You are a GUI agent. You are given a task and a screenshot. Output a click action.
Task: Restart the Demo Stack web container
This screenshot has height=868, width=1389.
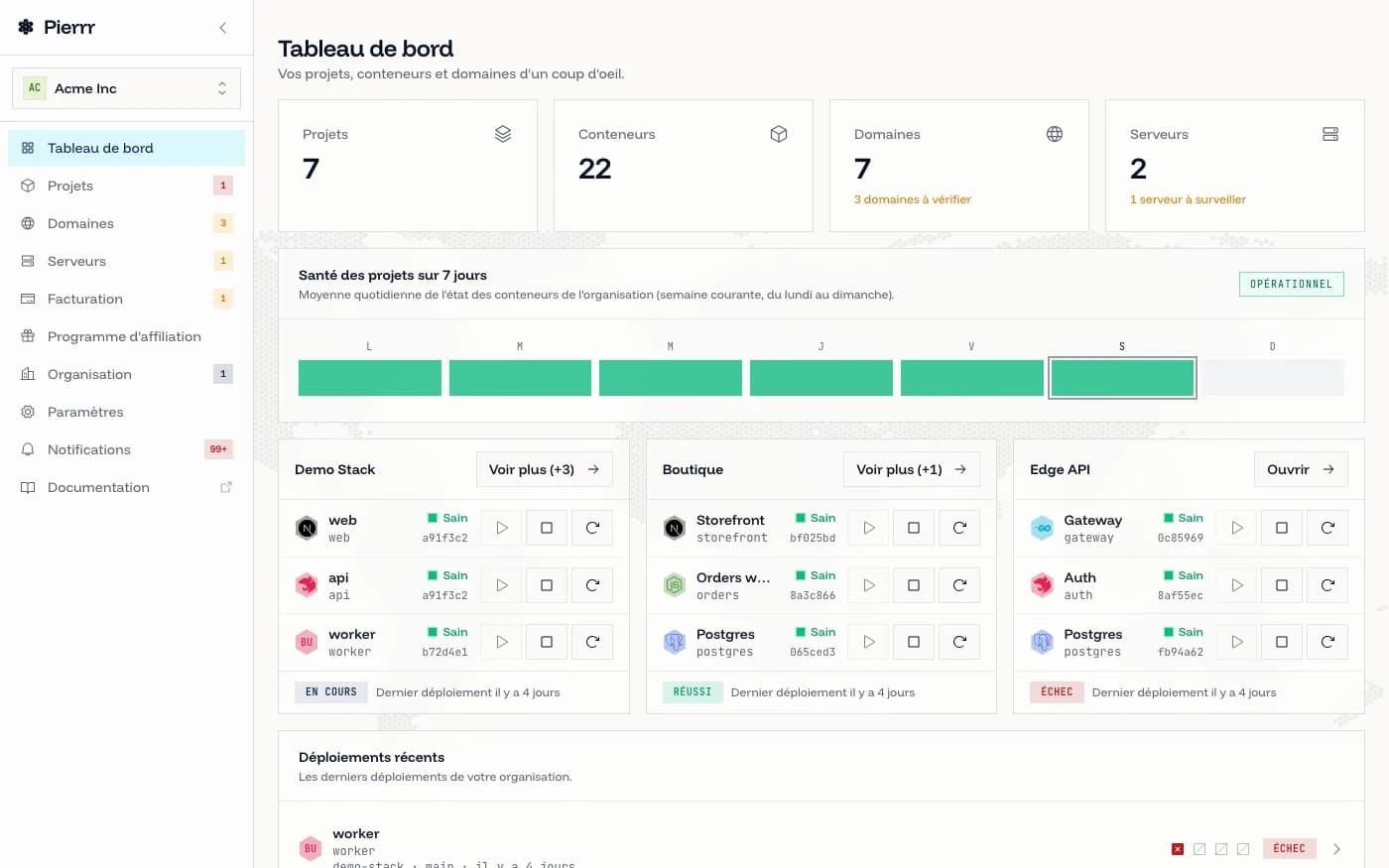click(x=592, y=528)
